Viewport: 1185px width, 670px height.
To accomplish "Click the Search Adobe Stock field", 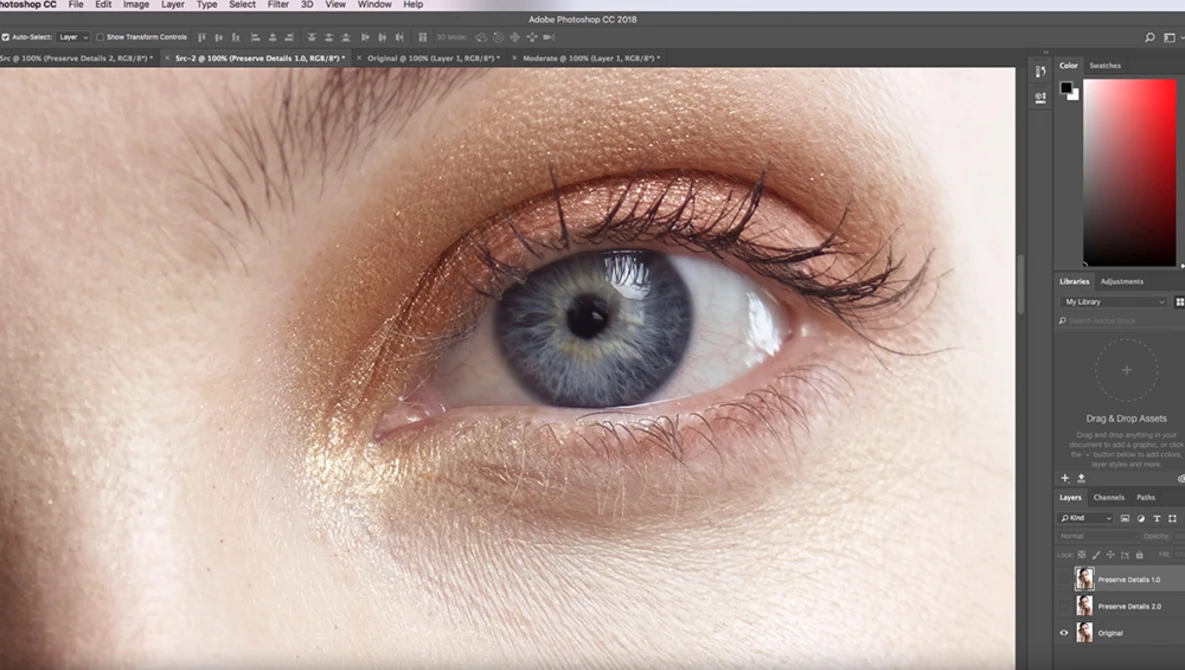I will pos(1122,321).
